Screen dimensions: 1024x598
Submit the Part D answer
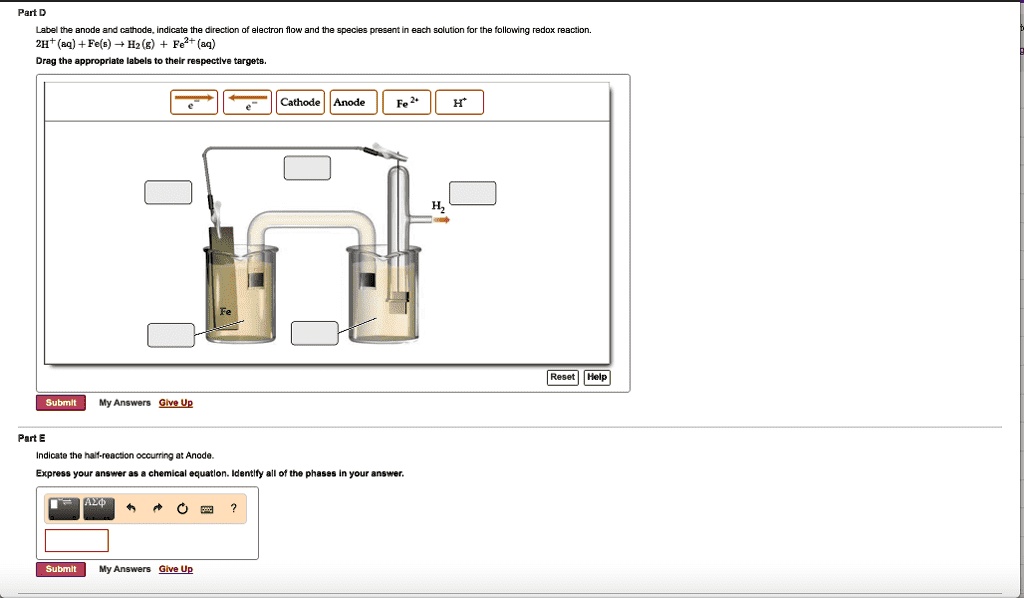coord(60,402)
